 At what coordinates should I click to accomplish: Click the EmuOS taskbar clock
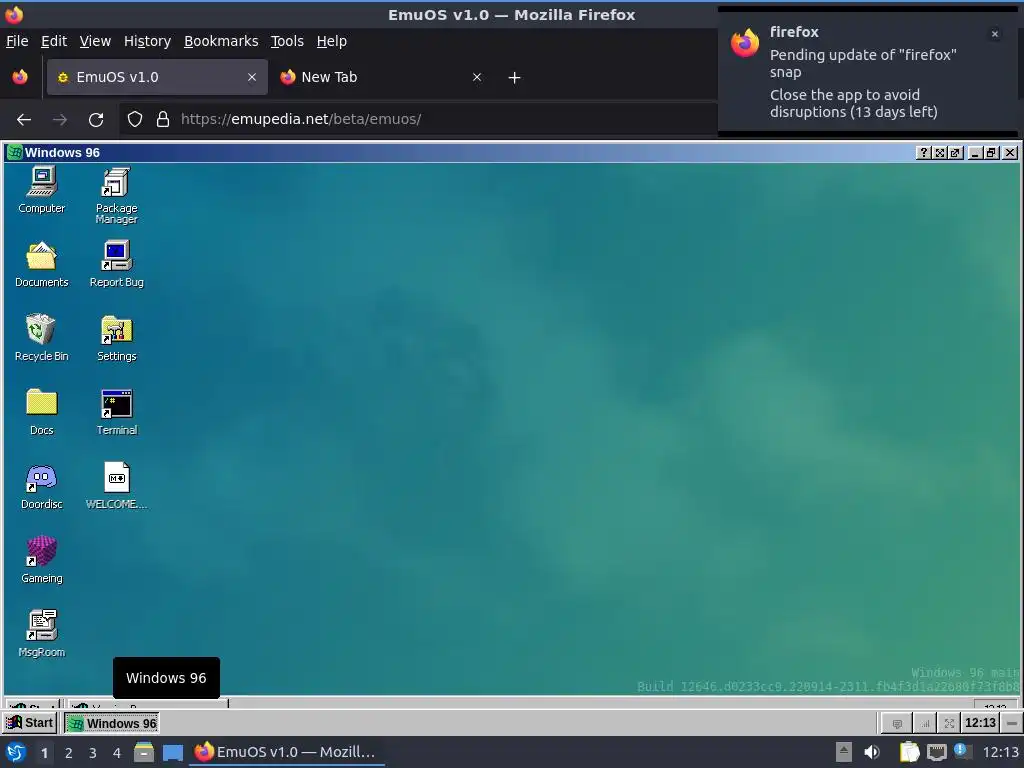(980, 722)
